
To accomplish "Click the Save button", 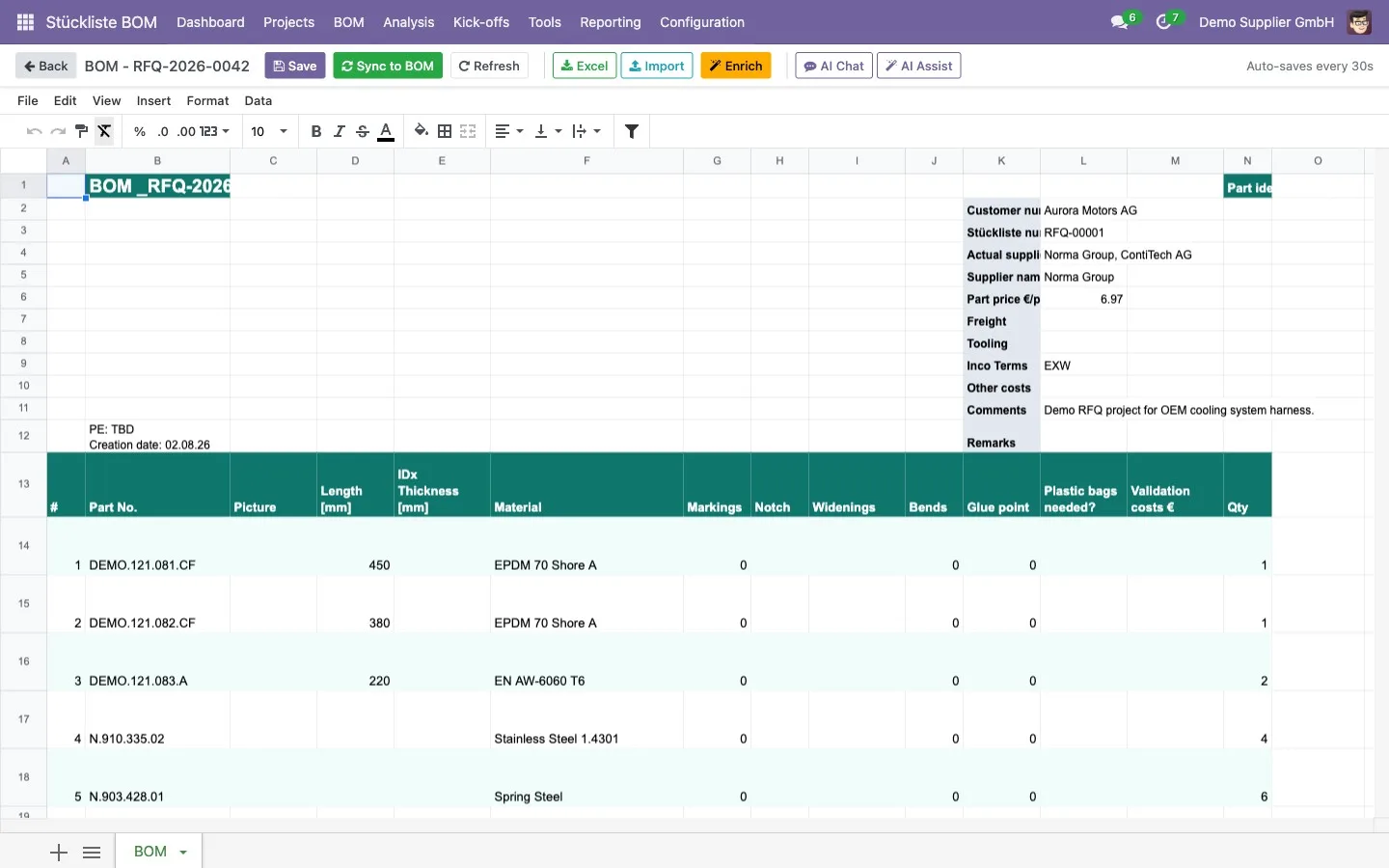I will click(294, 66).
